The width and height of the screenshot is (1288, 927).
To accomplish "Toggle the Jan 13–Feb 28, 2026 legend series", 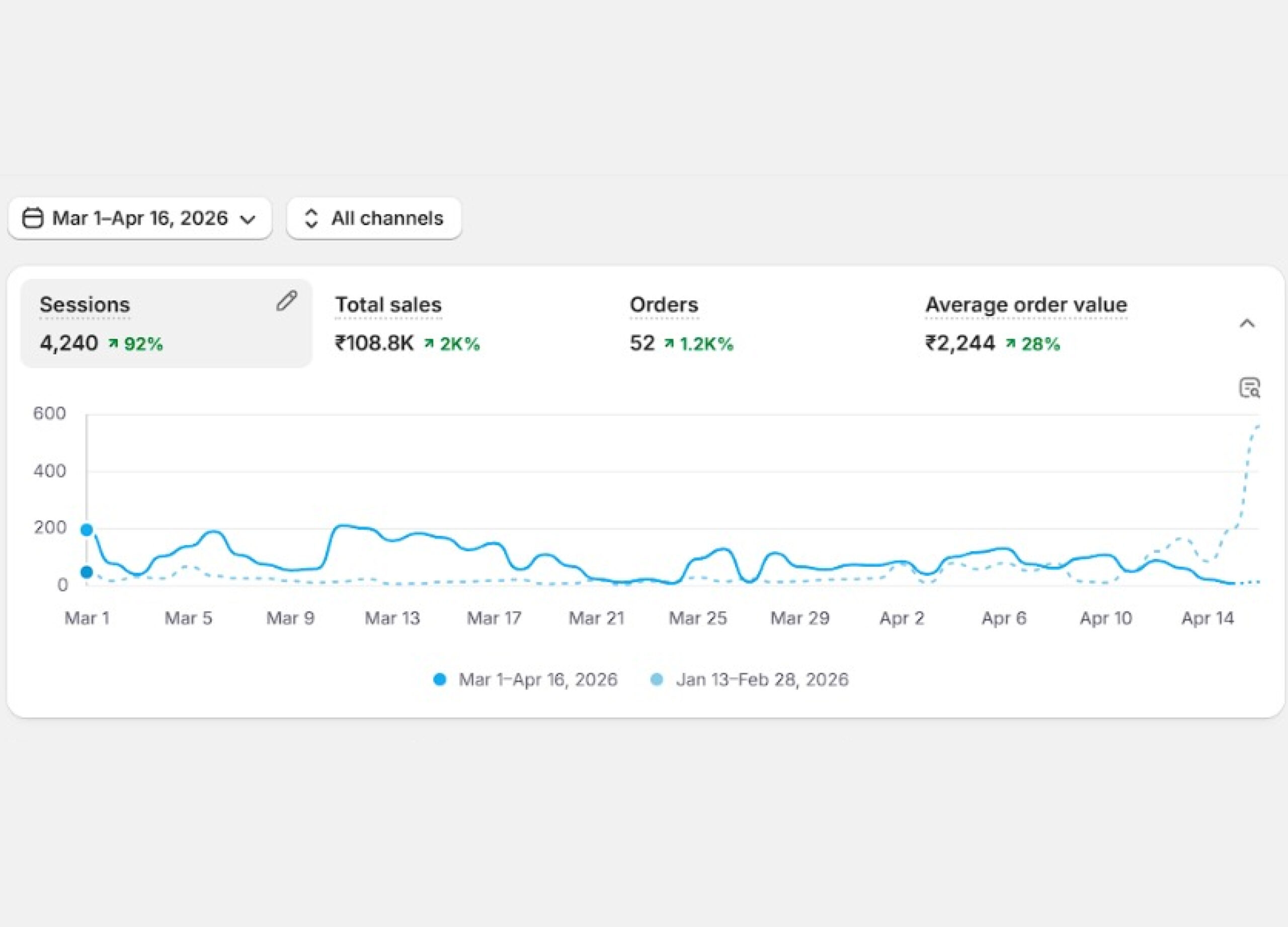I will pyautogui.click(x=762, y=680).
